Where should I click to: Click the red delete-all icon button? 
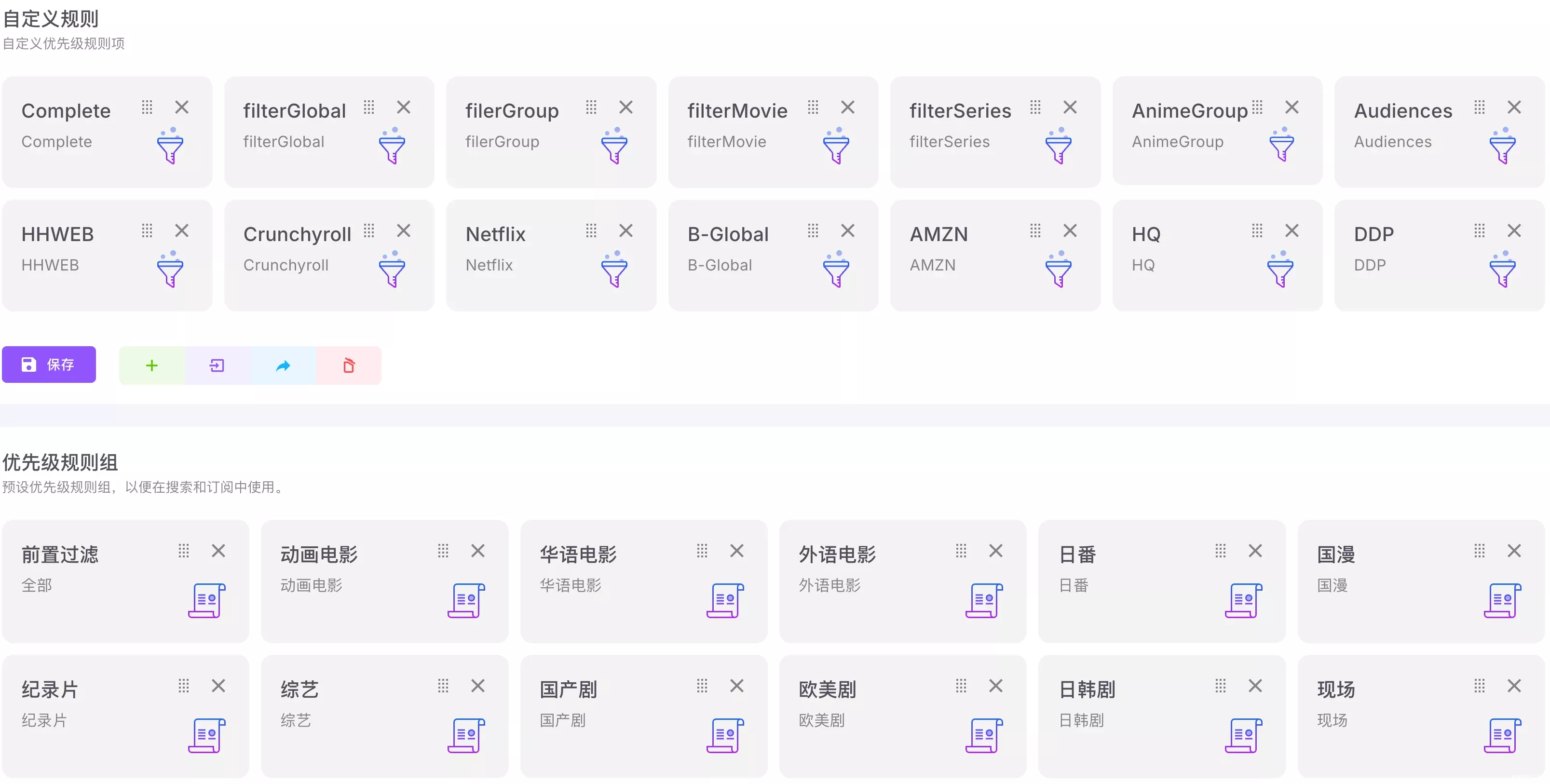click(348, 365)
